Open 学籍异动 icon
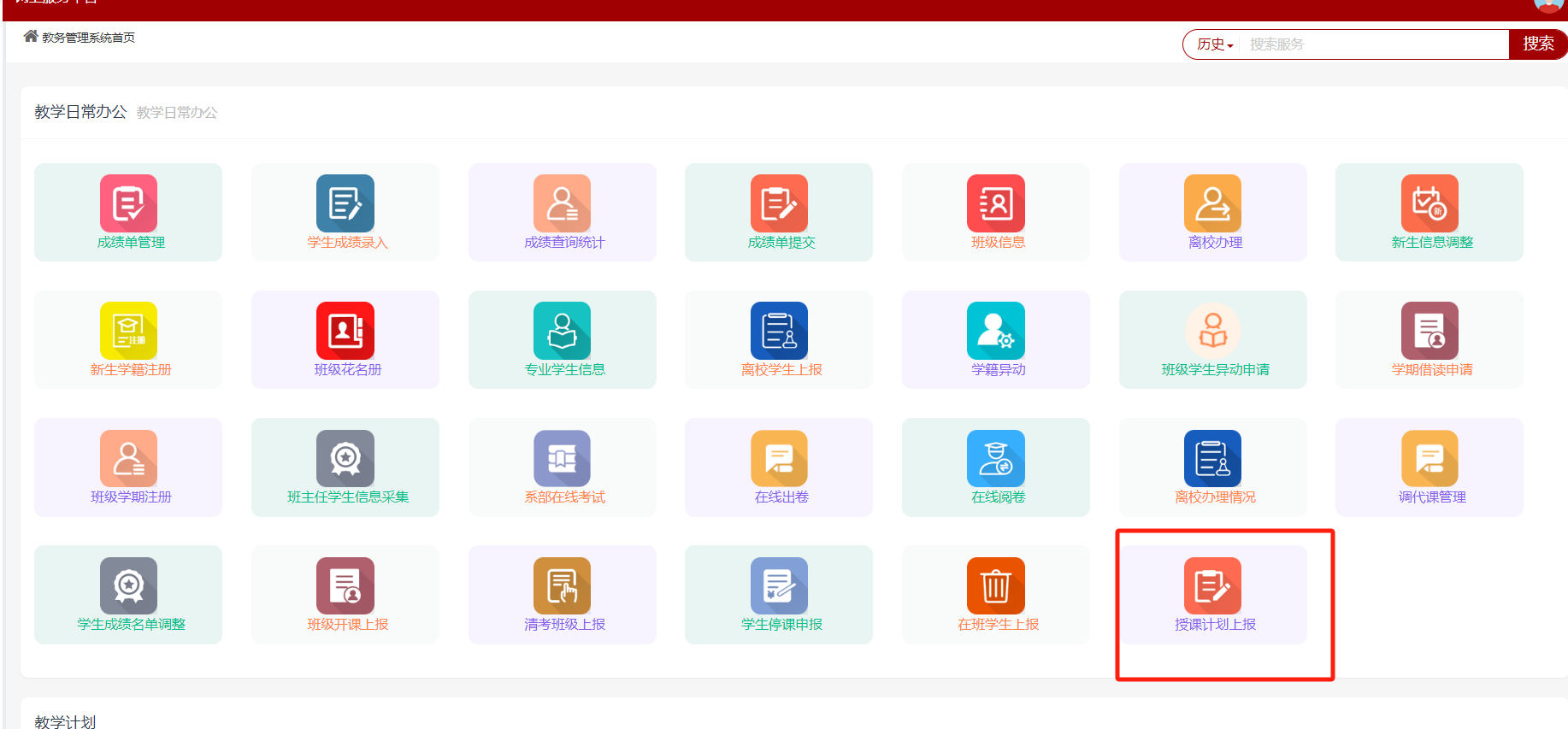This screenshot has width=1568, height=729. (996, 331)
